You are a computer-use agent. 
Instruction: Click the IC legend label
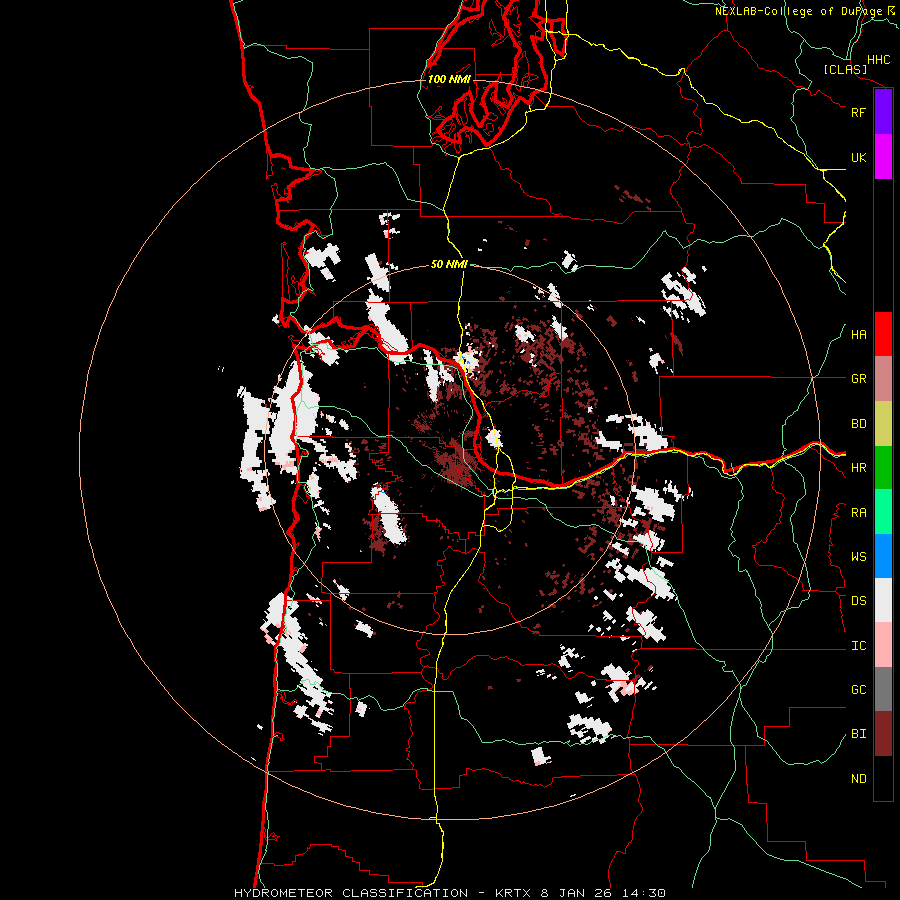point(858,646)
